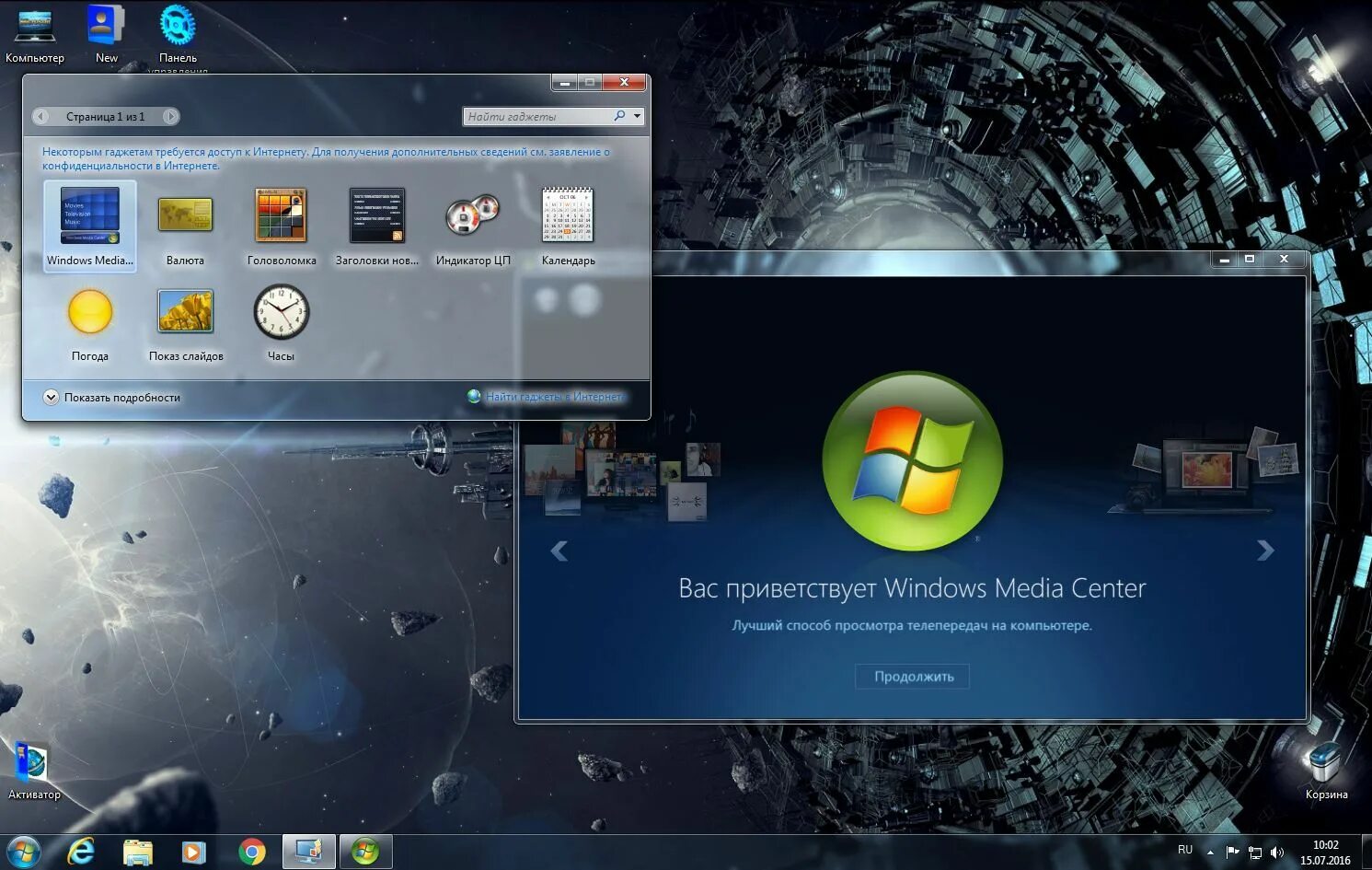Open the Корзина recycle bin icon
The width and height of the screenshot is (1372, 870).
pos(1326,771)
